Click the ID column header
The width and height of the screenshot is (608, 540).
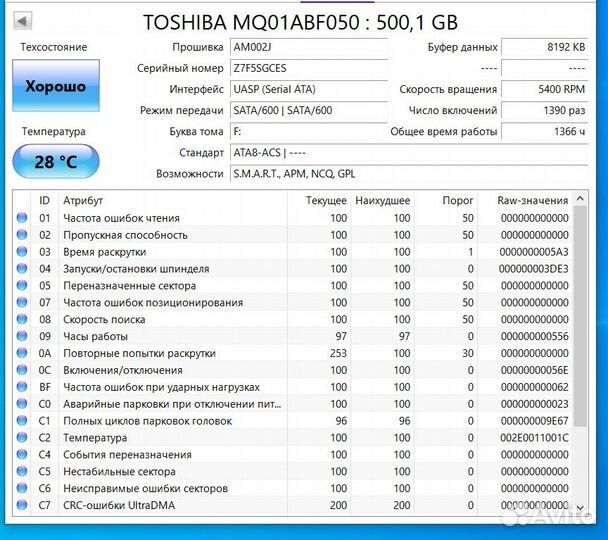45,200
